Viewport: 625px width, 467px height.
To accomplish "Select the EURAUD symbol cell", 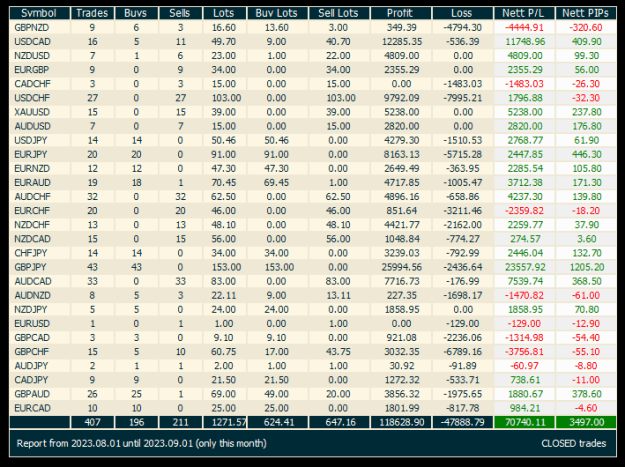I will tap(39, 182).
